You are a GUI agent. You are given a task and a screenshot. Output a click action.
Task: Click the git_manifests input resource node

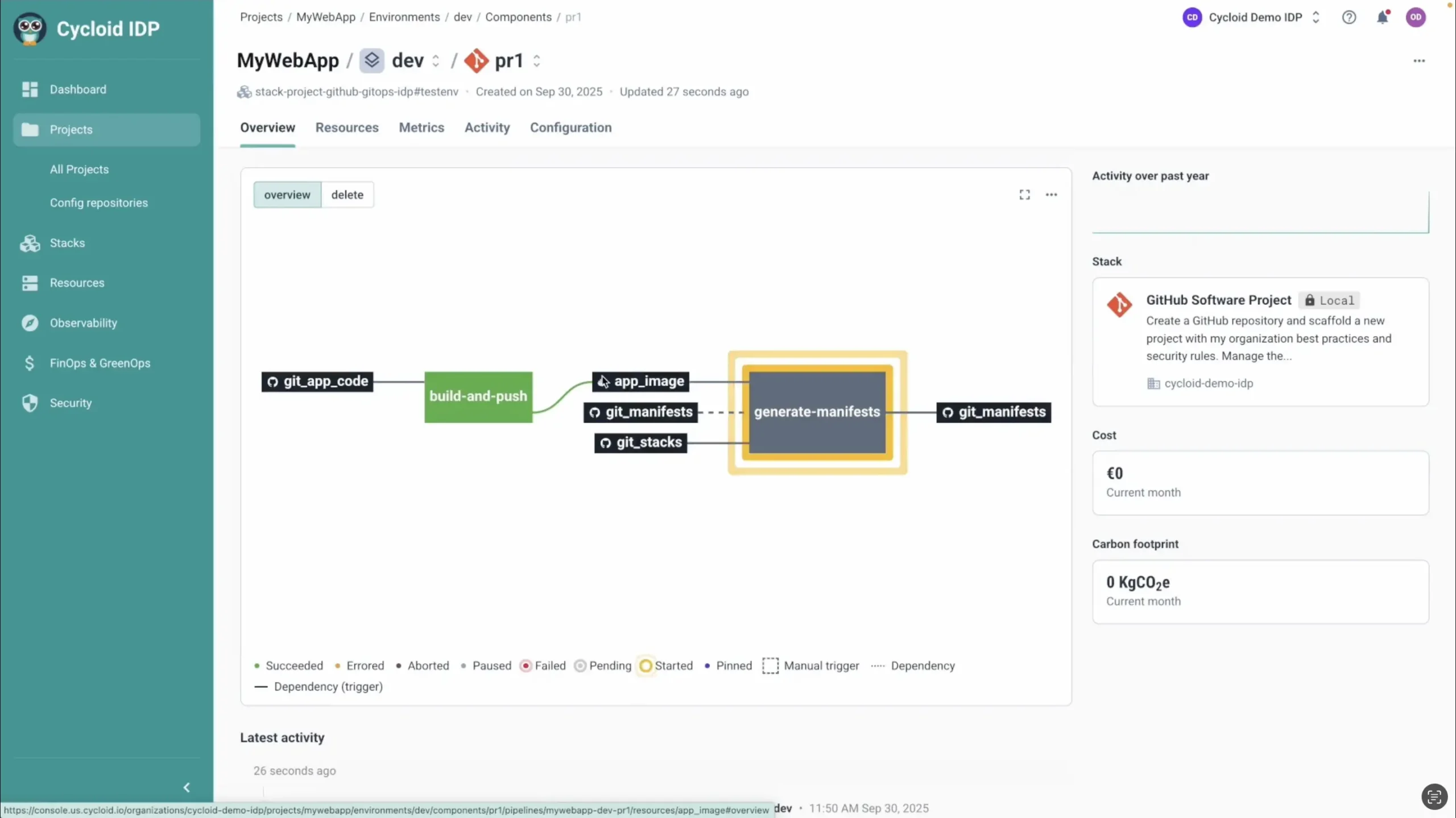click(x=640, y=412)
